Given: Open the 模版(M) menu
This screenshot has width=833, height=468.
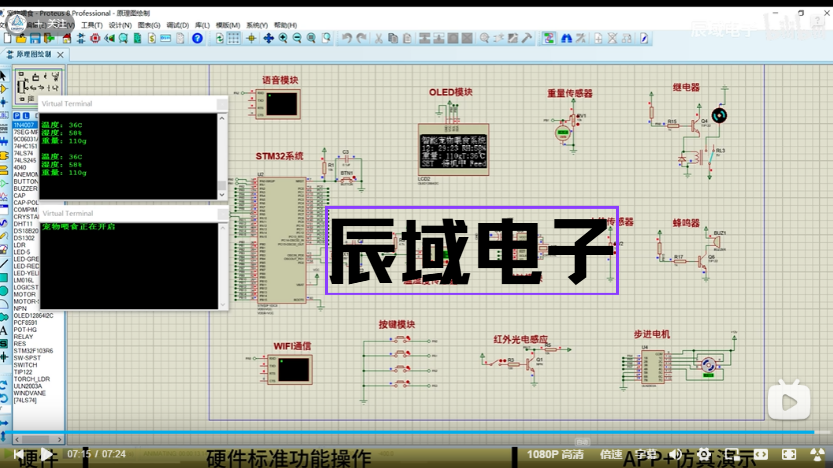Looking at the screenshot, I should pos(227,25).
